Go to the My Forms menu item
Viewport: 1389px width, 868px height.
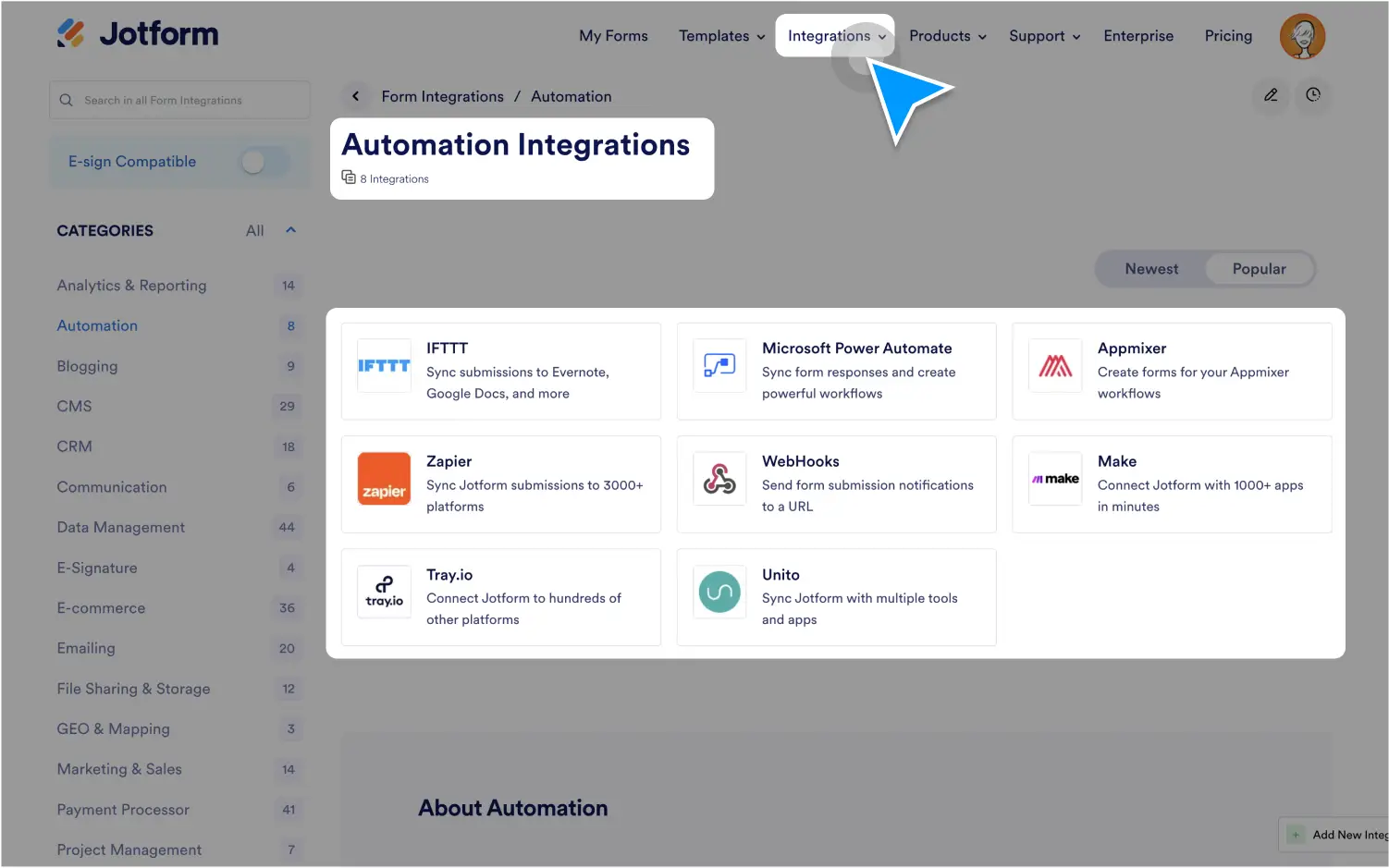tap(613, 35)
